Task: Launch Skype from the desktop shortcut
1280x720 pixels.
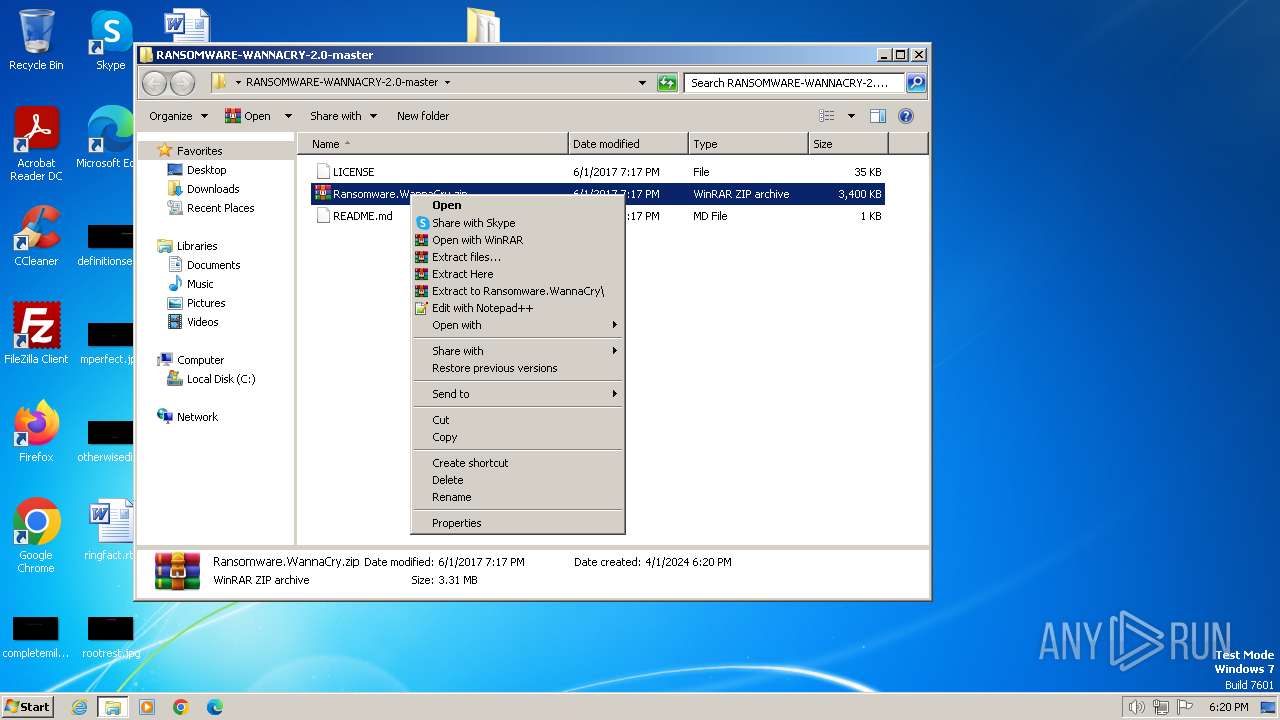Action: tap(110, 40)
